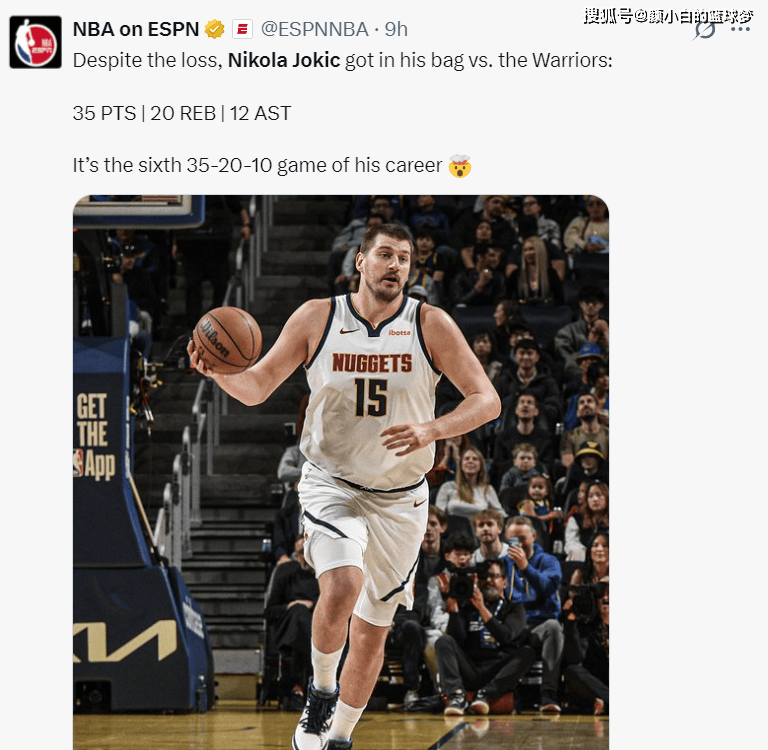Click the gold verified checkmark badge

coord(214,29)
